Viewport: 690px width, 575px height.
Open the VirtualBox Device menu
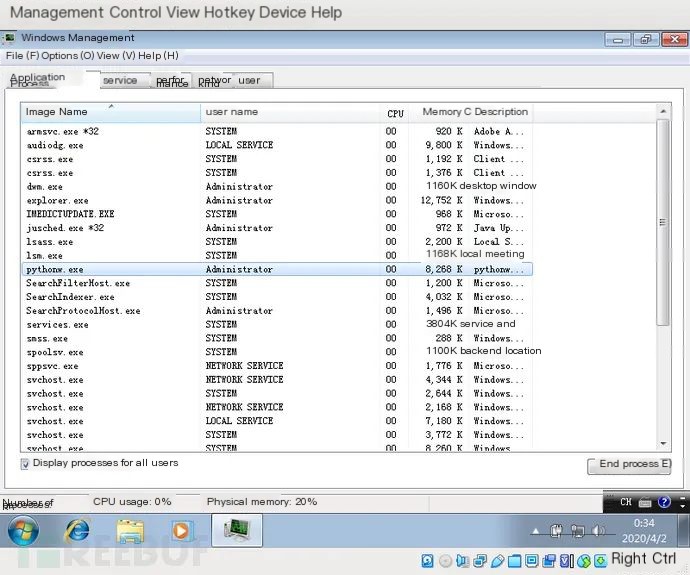click(x=283, y=12)
